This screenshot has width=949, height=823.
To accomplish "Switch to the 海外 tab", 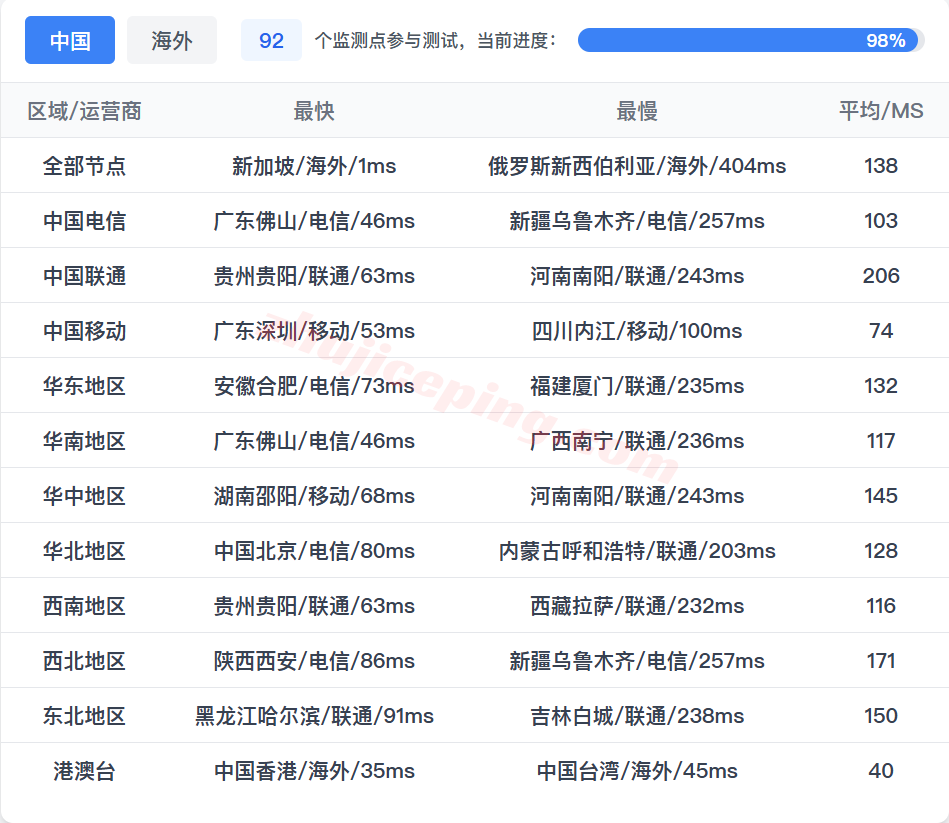I will (x=172, y=40).
